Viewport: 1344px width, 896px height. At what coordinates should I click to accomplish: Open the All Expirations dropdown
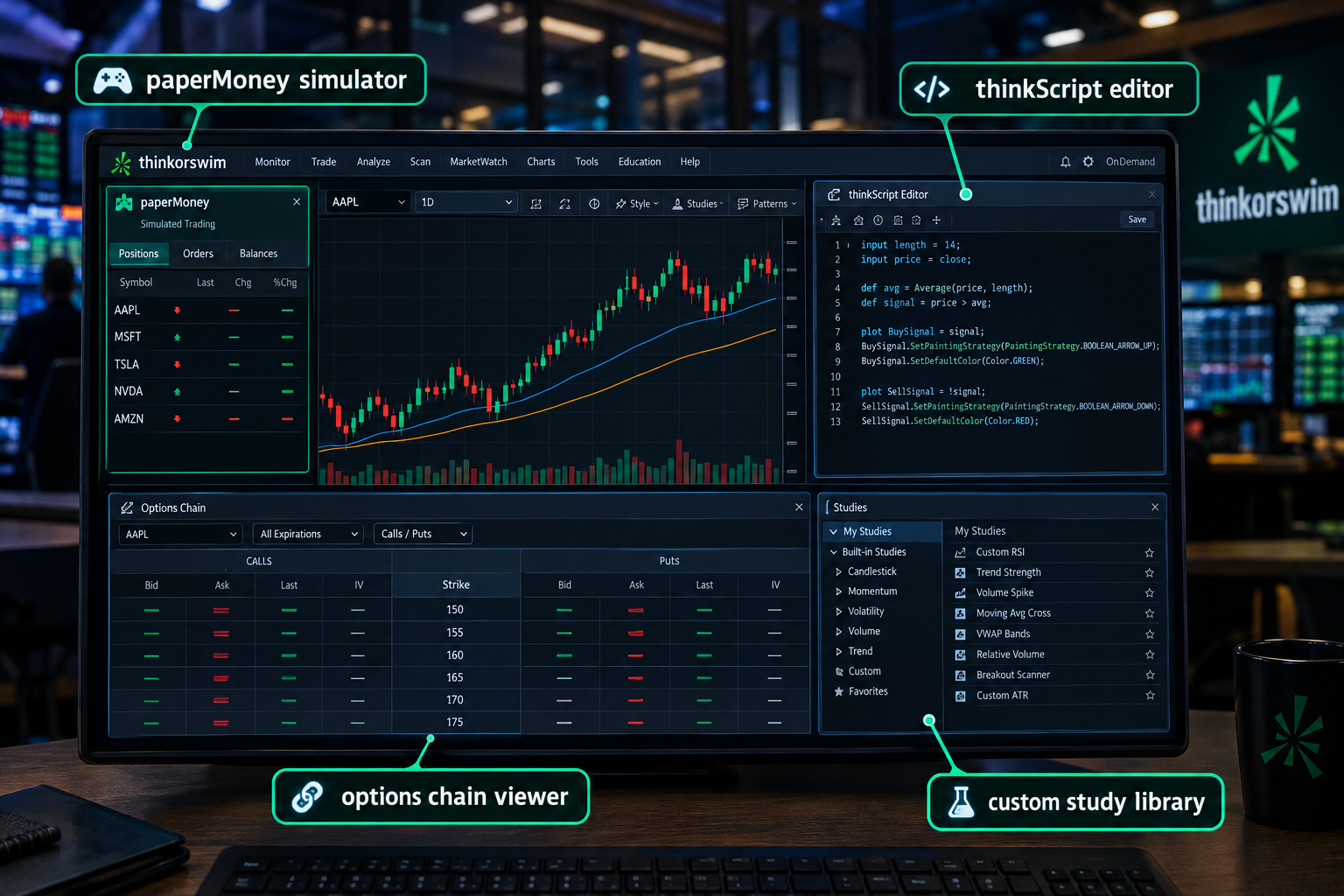(x=308, y=534)
